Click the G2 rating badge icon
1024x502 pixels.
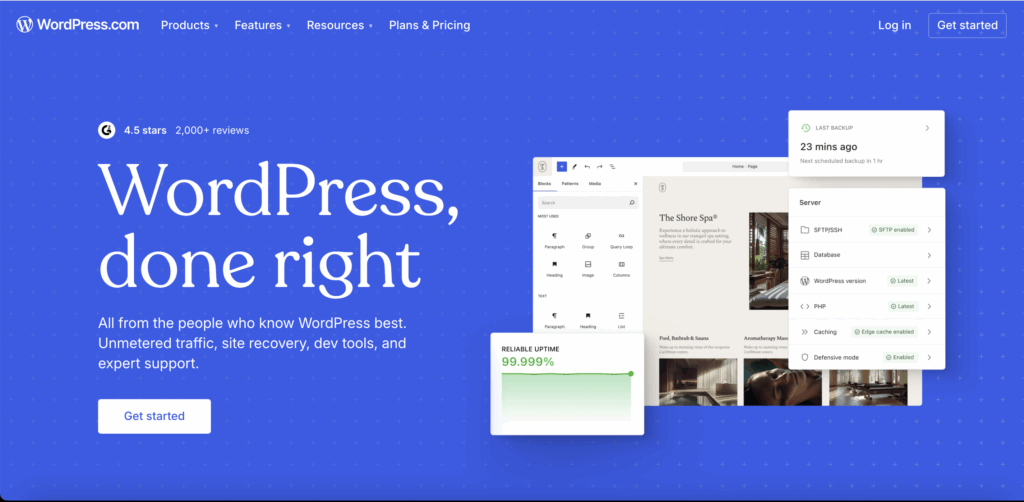point(106,130)
